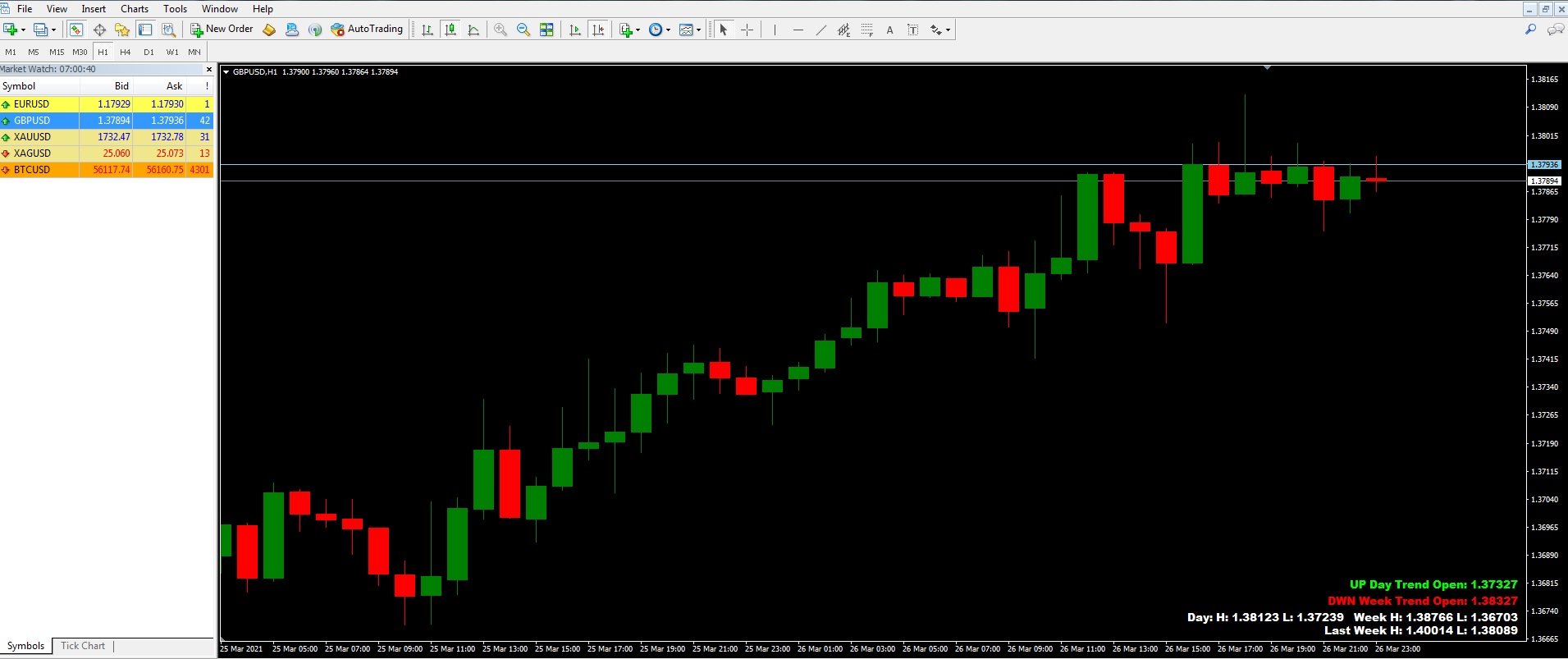Open the GBPUSD,H1 chart title dropdown triangle
This screenshot has height=659, width=1568.
(x=226, y=71)
